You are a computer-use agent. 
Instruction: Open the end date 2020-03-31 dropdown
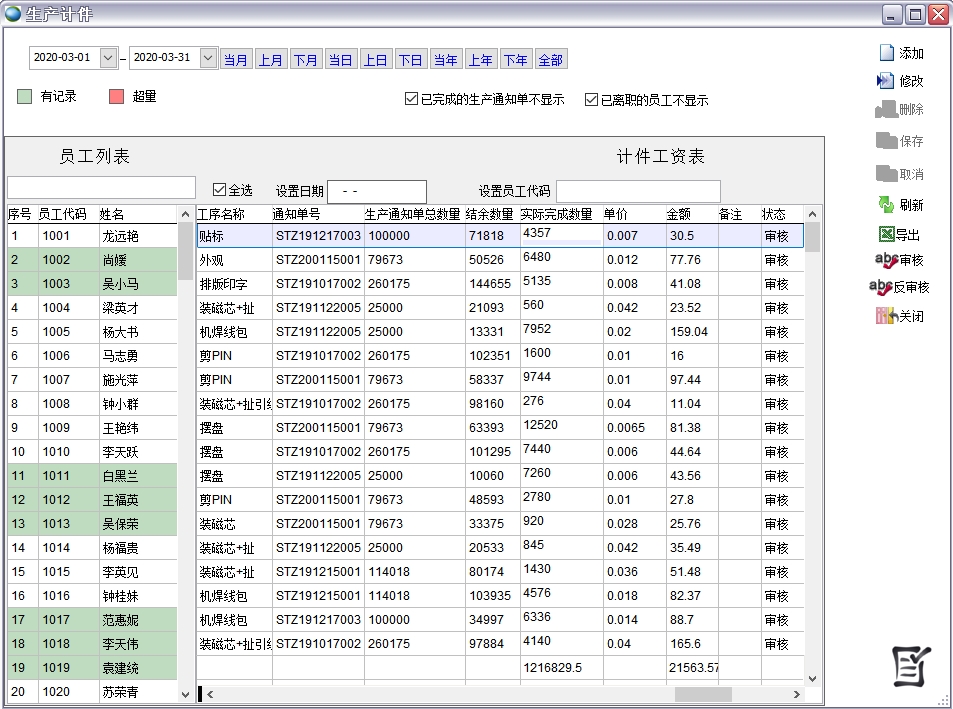click(208, 58)
